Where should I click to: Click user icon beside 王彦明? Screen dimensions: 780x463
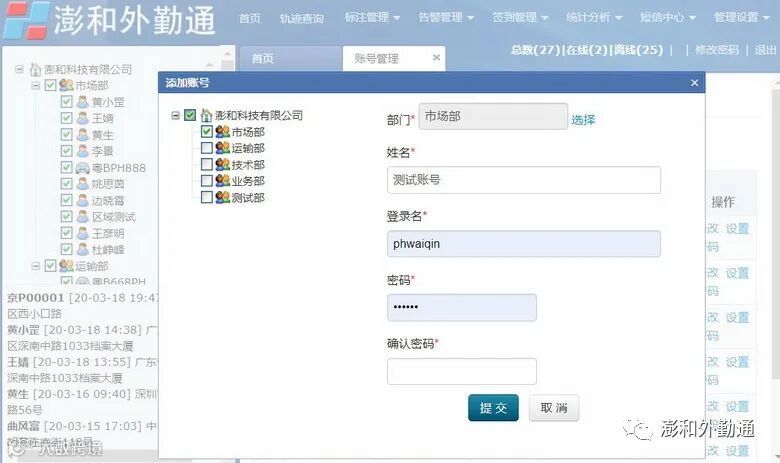(83, 233)
